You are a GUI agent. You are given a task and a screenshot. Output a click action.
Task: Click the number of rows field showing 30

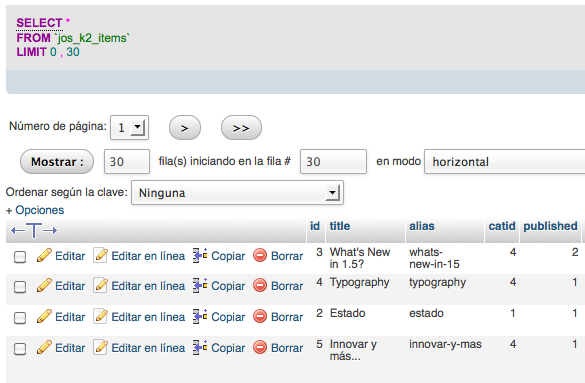127,161
